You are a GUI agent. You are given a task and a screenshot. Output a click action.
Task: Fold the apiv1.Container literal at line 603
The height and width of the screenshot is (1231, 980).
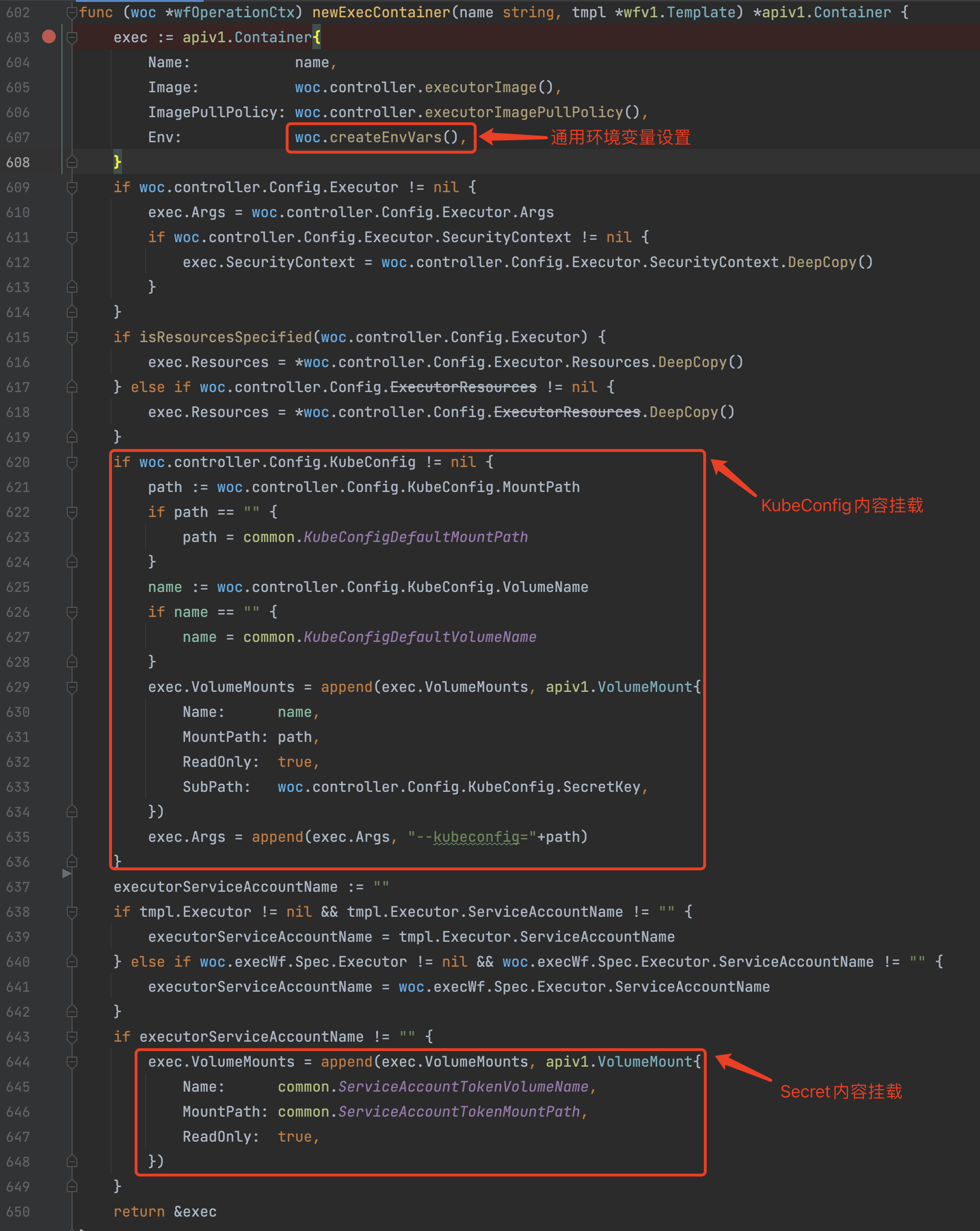pos(72,37)
